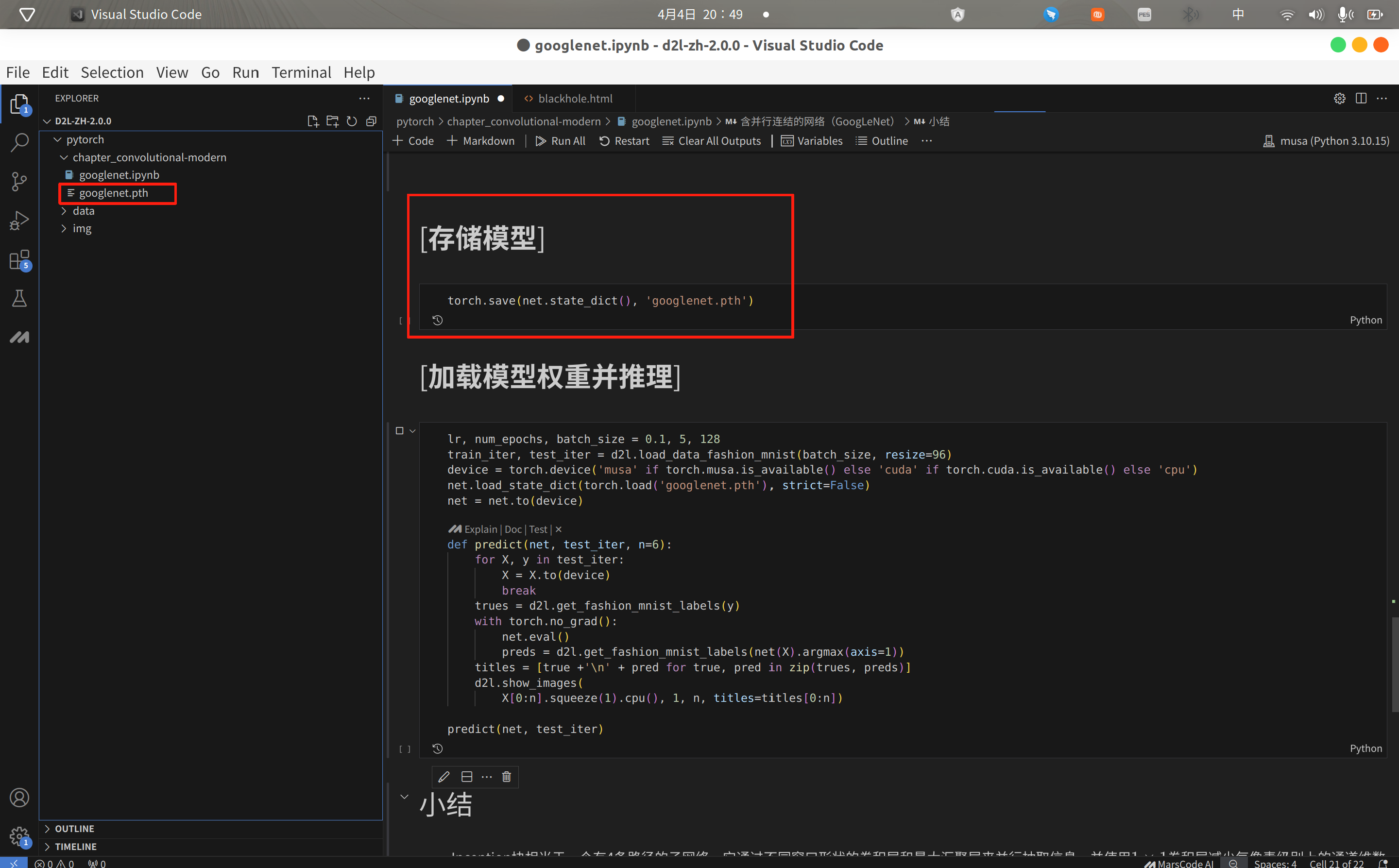Click the Refresh Explorer icon
Image resolution: width=1399 pixels, height=868 pixels.
(351, 121)
